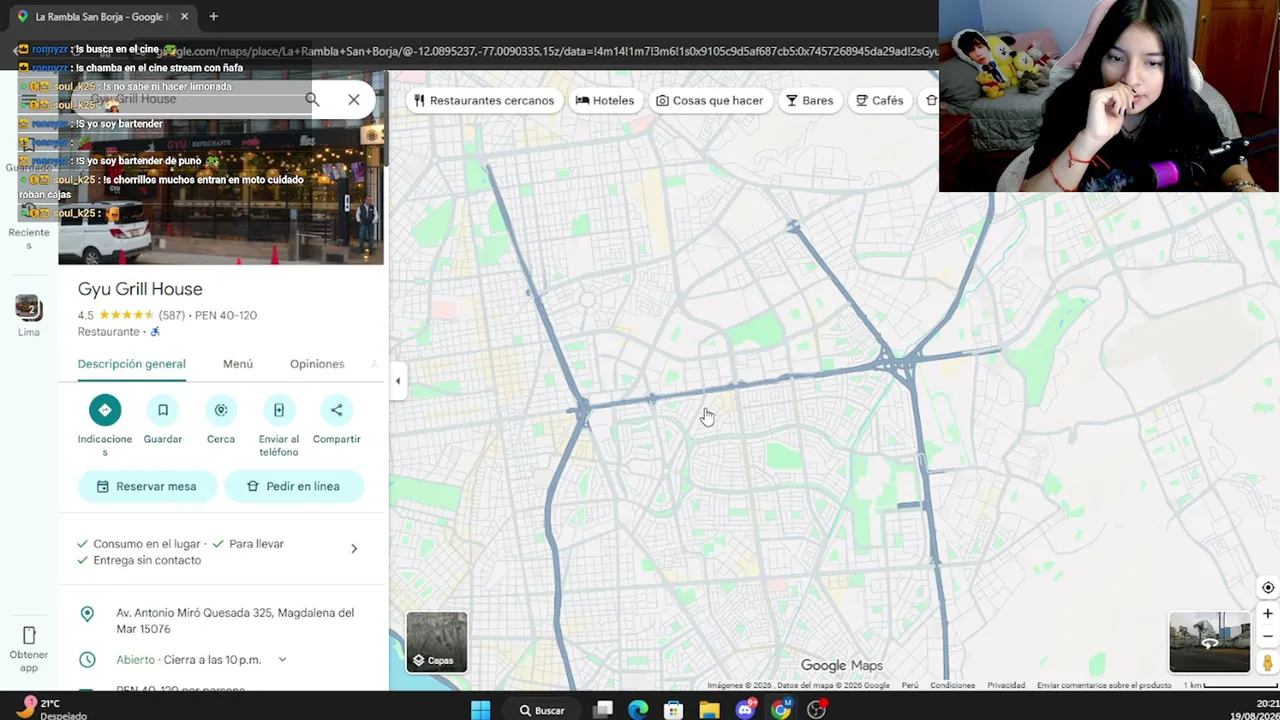
Task: Send place to phone icon
Action: 279,410
